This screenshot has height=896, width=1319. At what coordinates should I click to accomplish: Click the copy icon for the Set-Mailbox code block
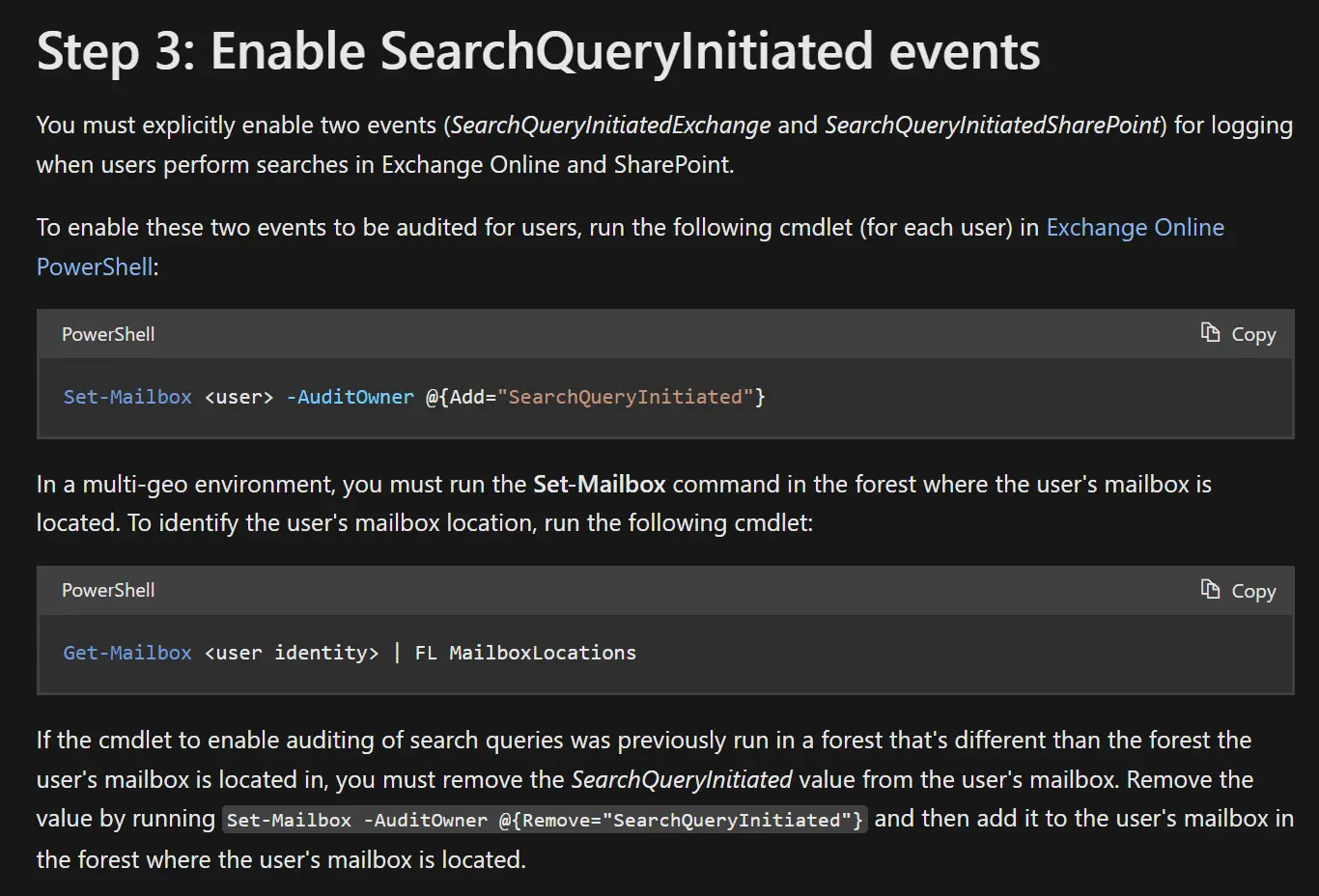pyautogui.click(x=1238, y=334)
